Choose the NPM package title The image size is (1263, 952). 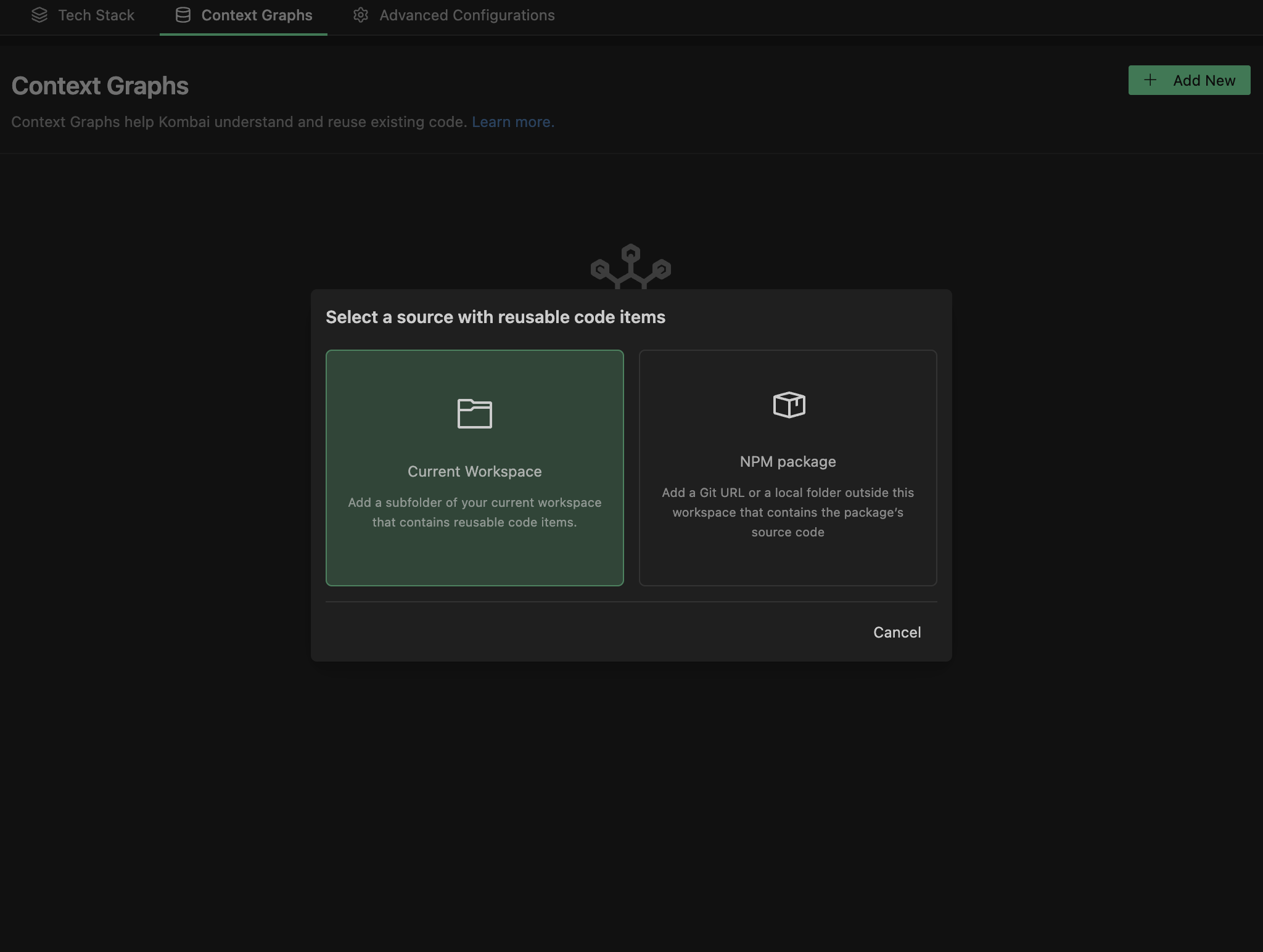[x=788, y=462]
